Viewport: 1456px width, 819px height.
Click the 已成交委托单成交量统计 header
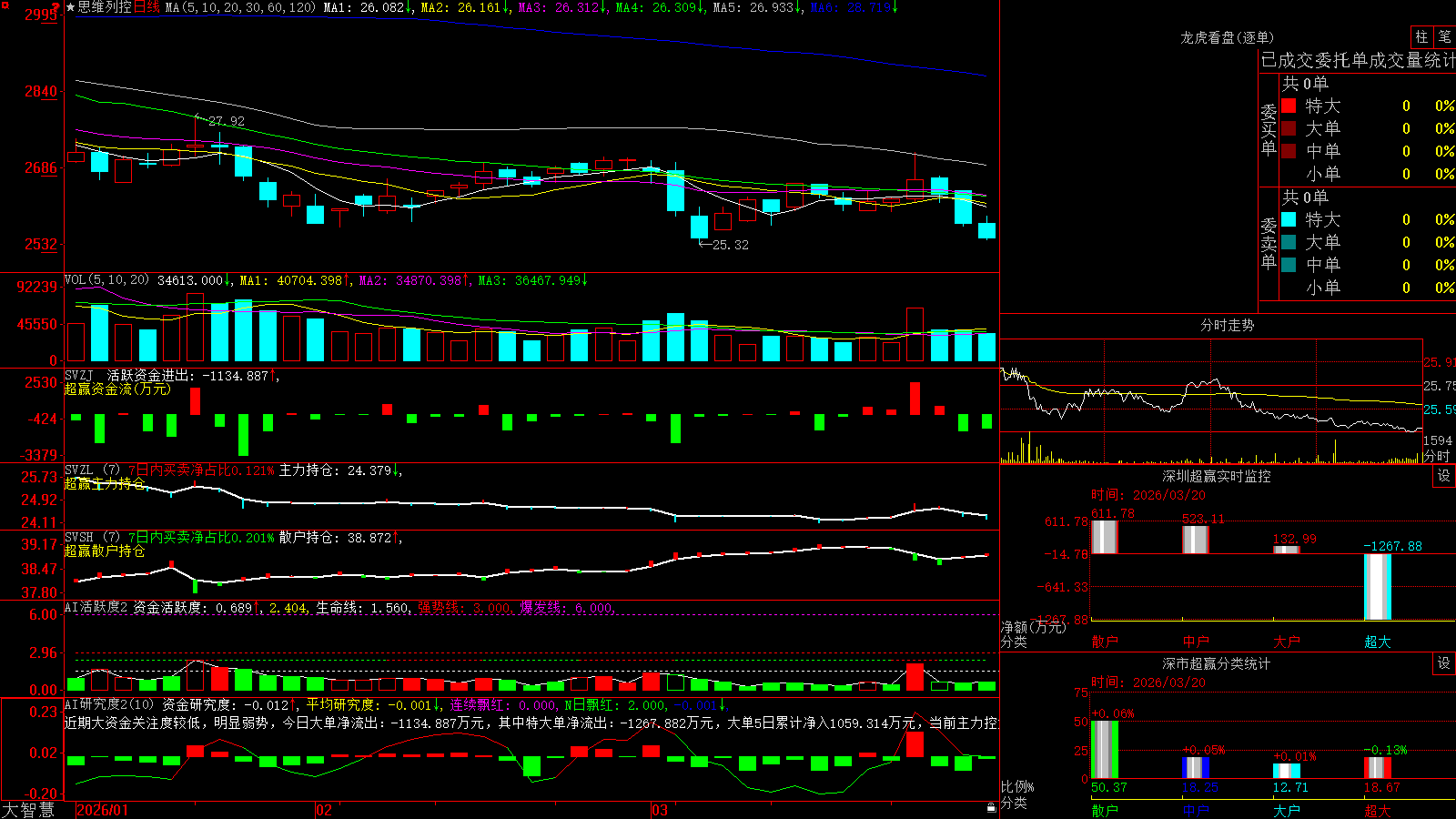point(1358,60)
